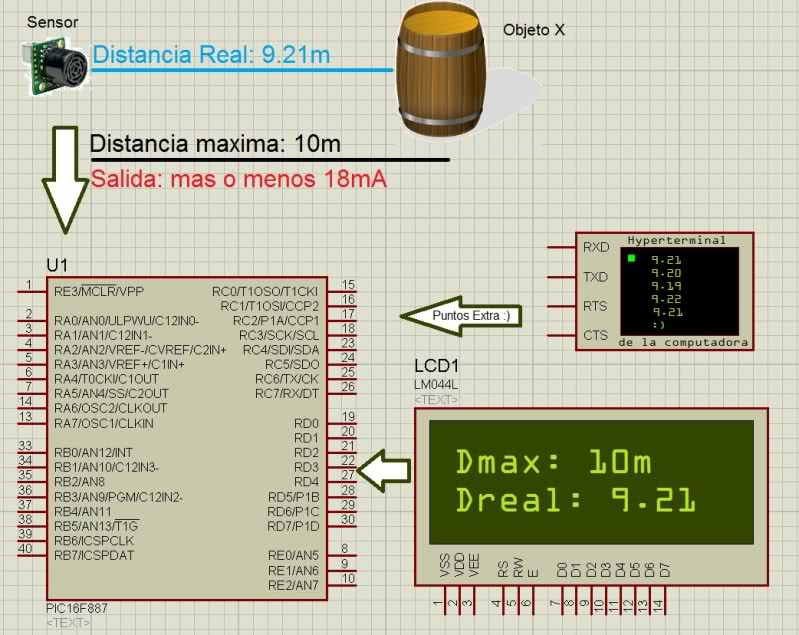Click the TXD pin of the terminal
Screen dimensions: 799x635
click(595, 277)
